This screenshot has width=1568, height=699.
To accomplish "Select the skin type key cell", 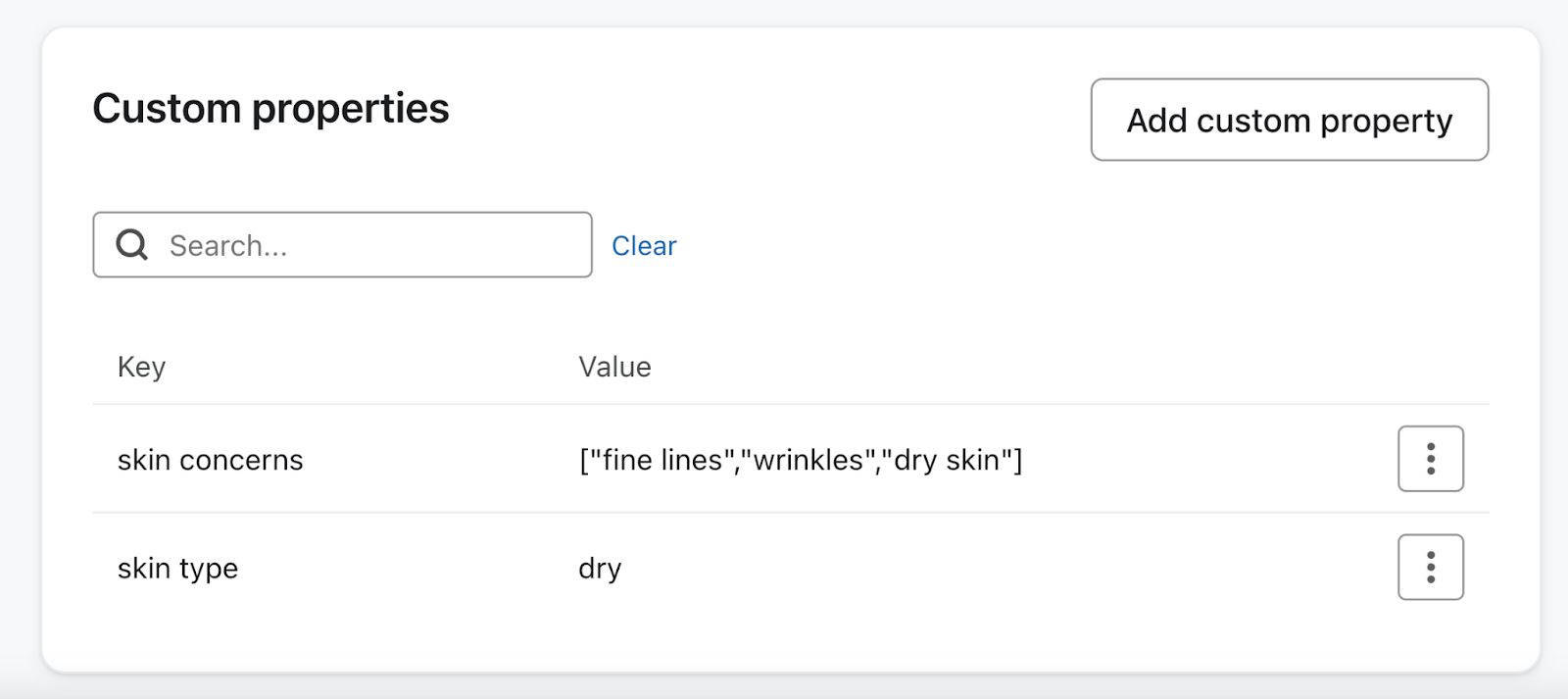I will click(177, 569).
